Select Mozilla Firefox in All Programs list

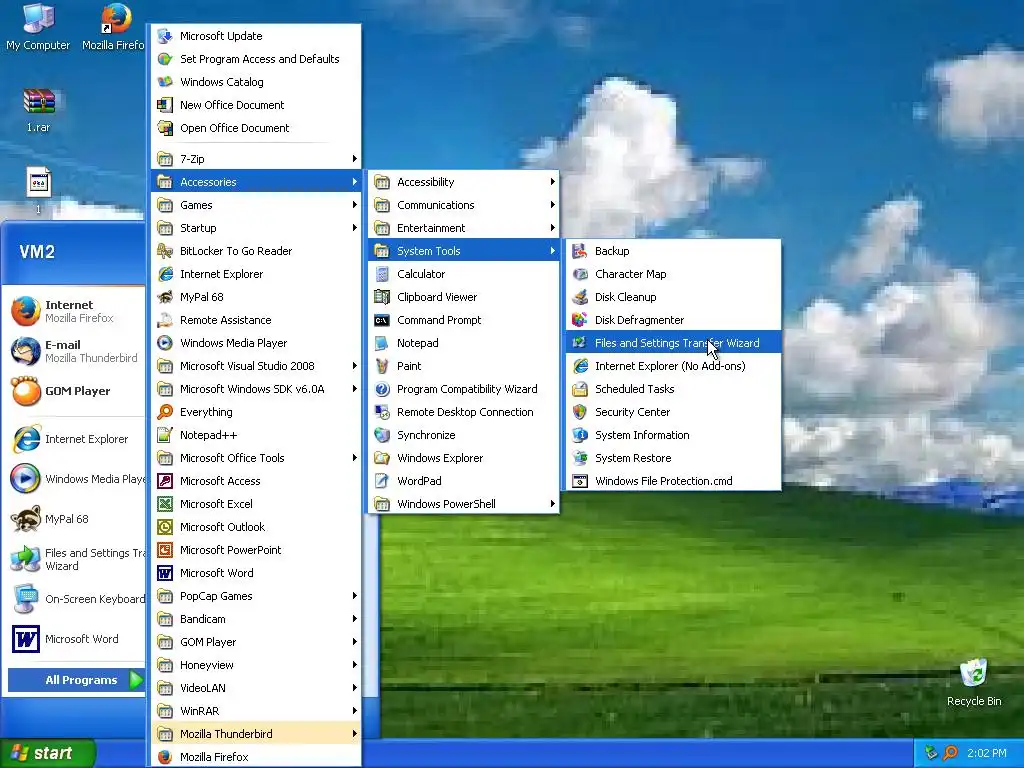click(256, 756)
